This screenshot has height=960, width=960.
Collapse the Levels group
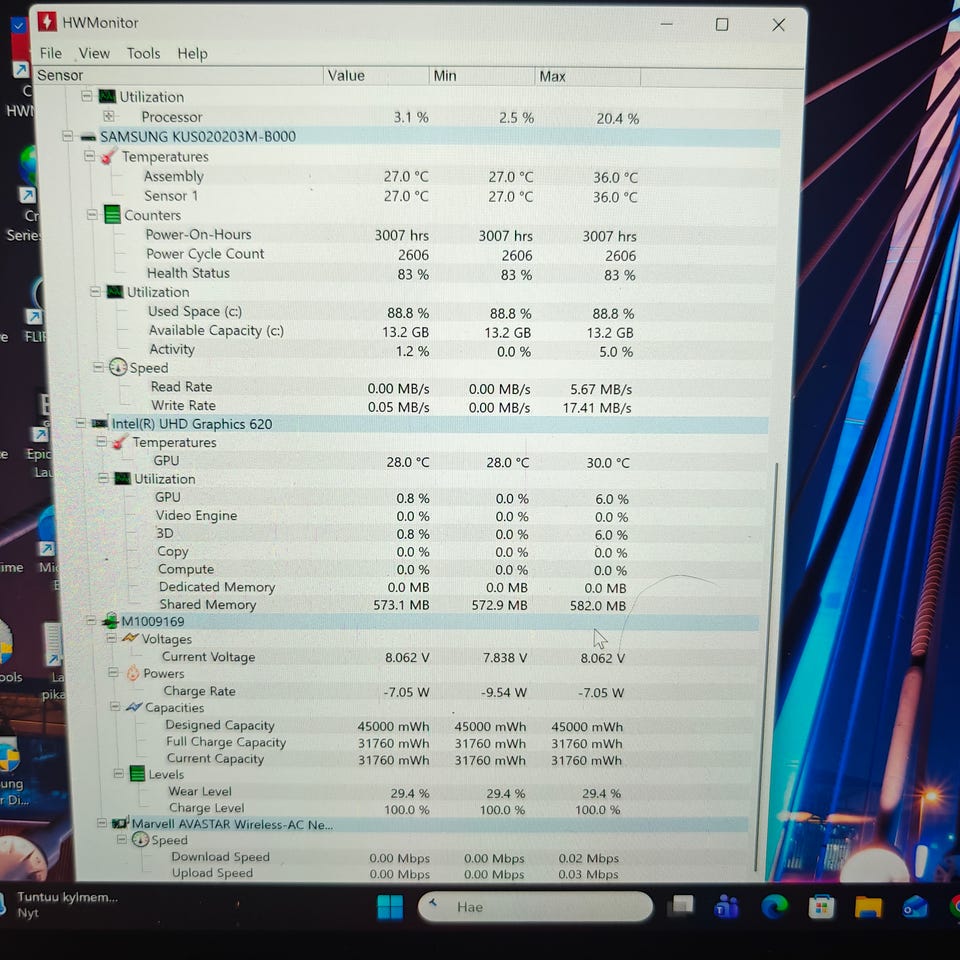coord(118,774)
